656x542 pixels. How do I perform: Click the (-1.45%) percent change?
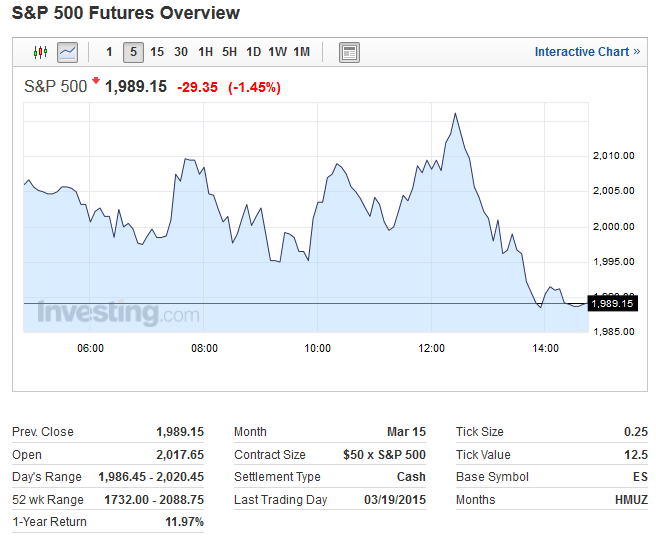pos(254,87)
